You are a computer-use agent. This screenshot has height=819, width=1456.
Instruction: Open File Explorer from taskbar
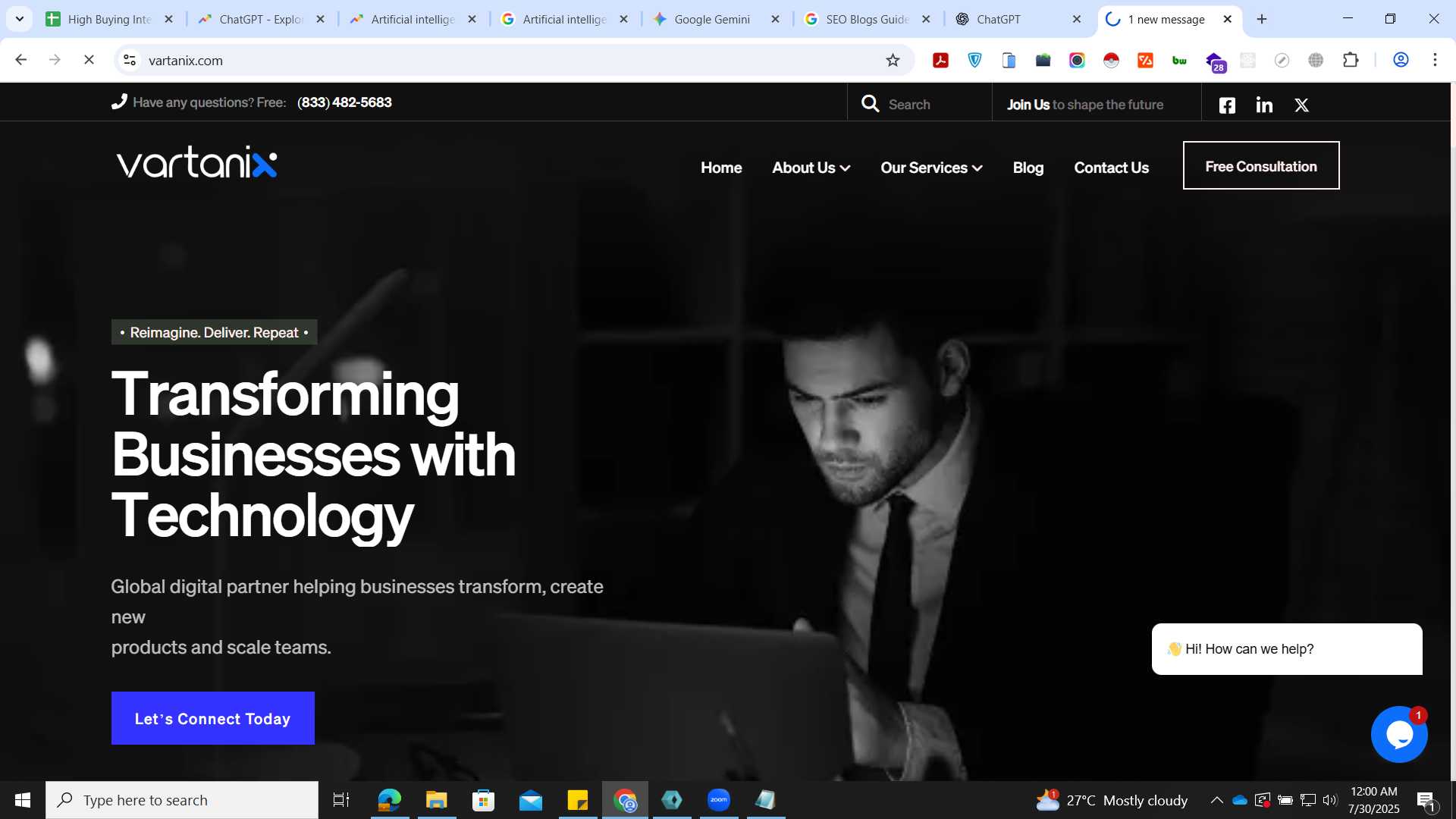point(436,800)
